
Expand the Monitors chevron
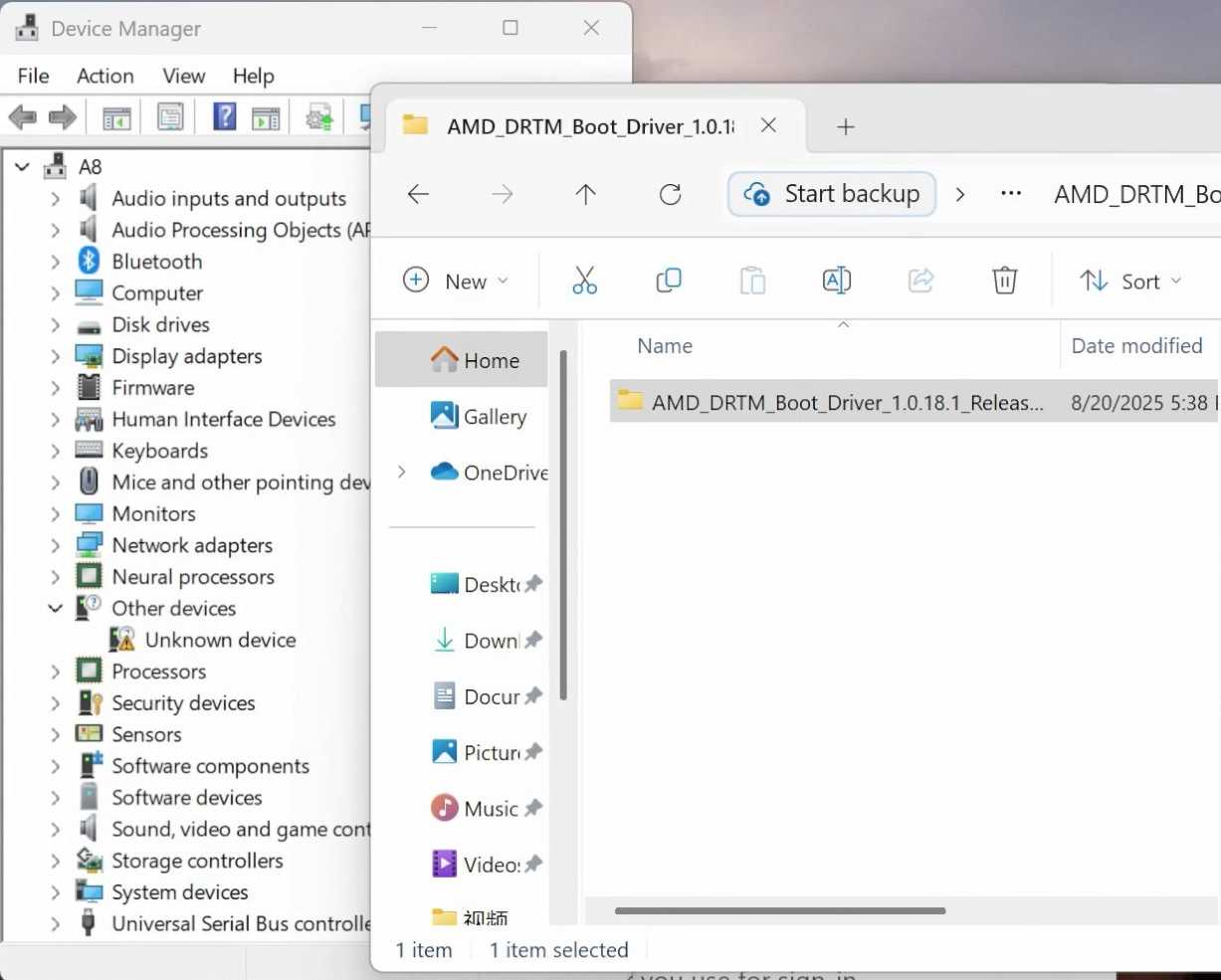tap(56, 513)
